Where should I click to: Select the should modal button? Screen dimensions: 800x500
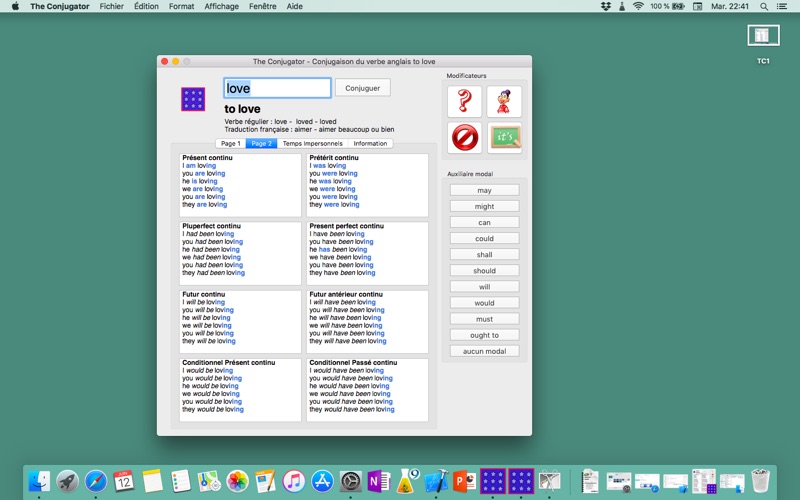click(x=484, y=271)
